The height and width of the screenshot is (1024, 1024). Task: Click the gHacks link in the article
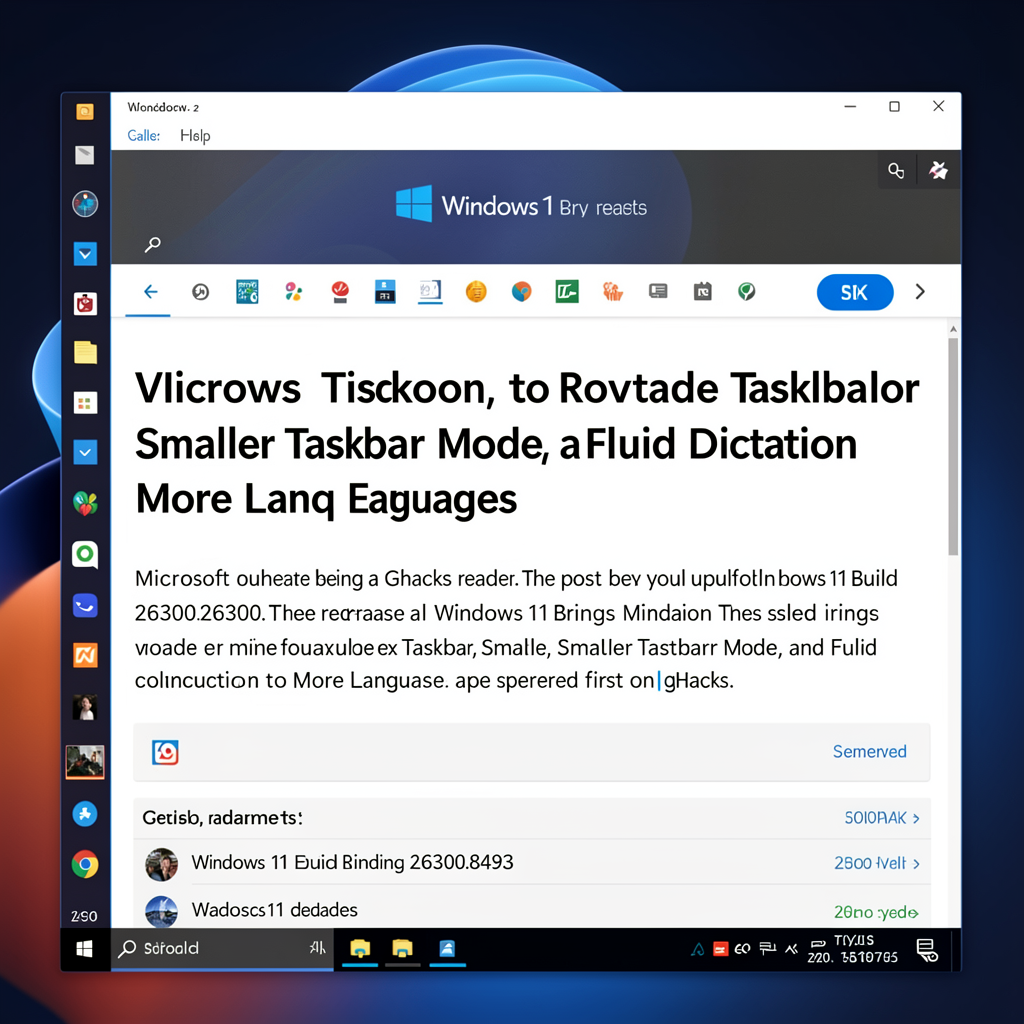tap(698, 680)
